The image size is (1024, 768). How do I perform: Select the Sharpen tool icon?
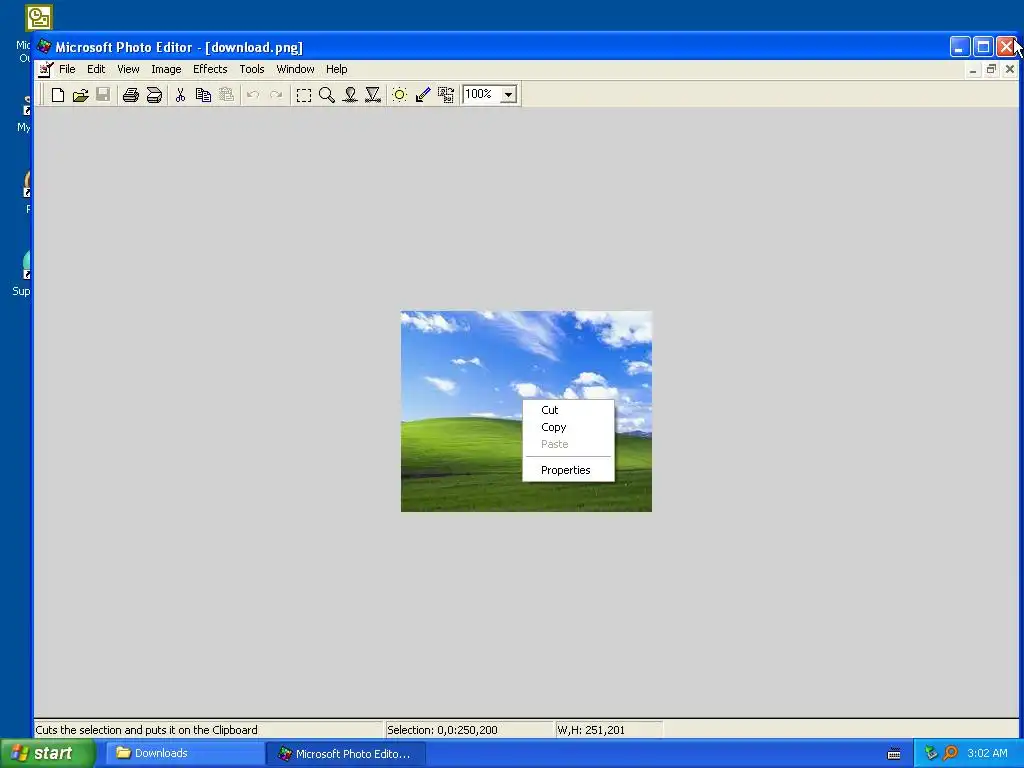pyautogui.click(x=373, y=95)
